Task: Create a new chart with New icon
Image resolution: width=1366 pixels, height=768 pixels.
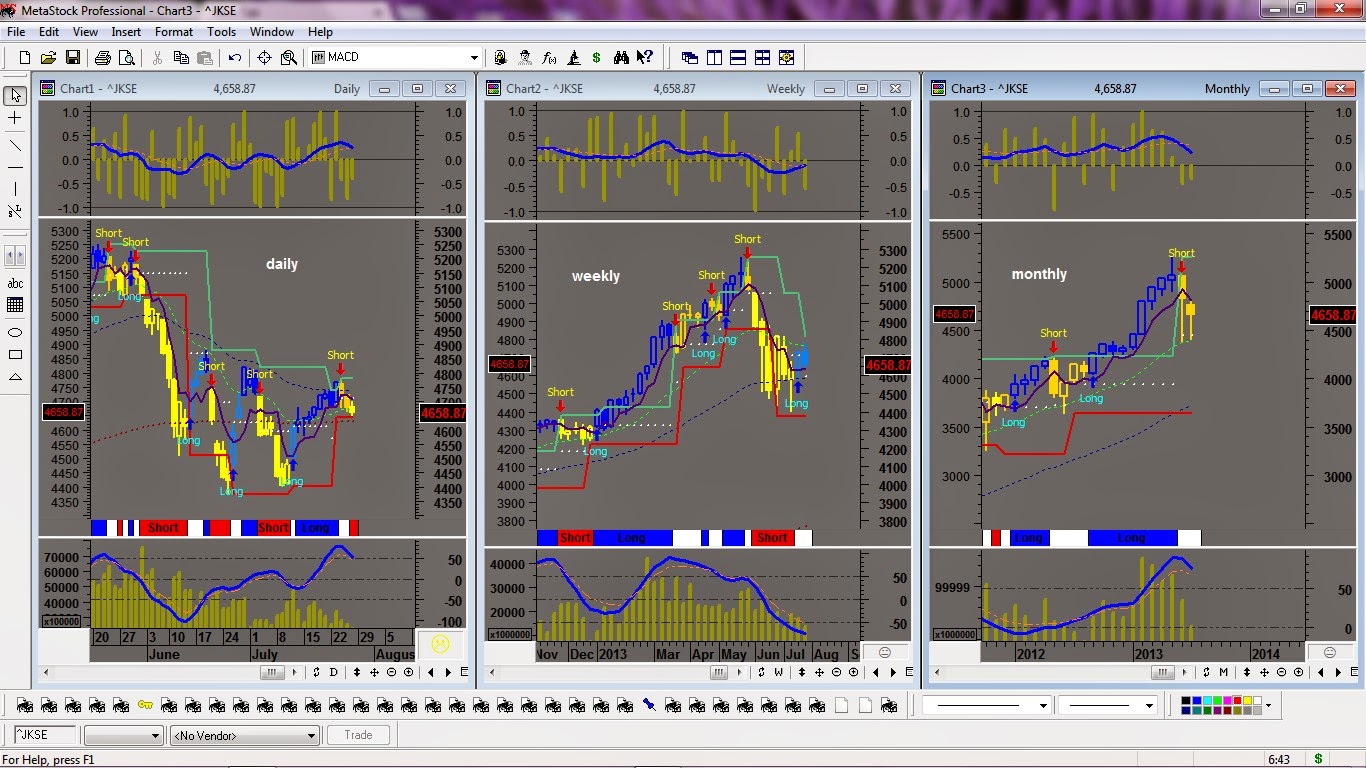Action: 25,57
